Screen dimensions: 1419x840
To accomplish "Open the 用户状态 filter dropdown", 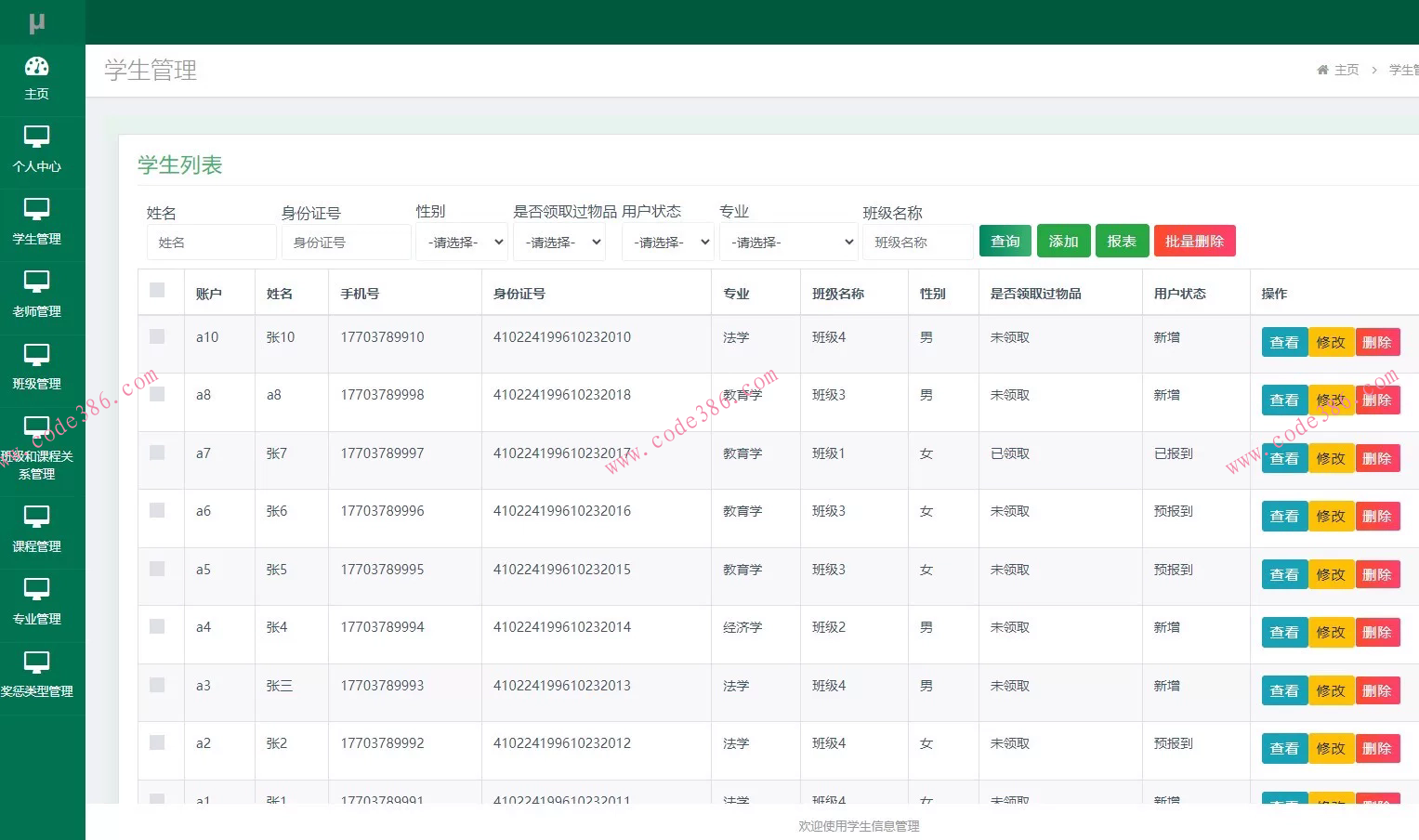I will 667,243.
